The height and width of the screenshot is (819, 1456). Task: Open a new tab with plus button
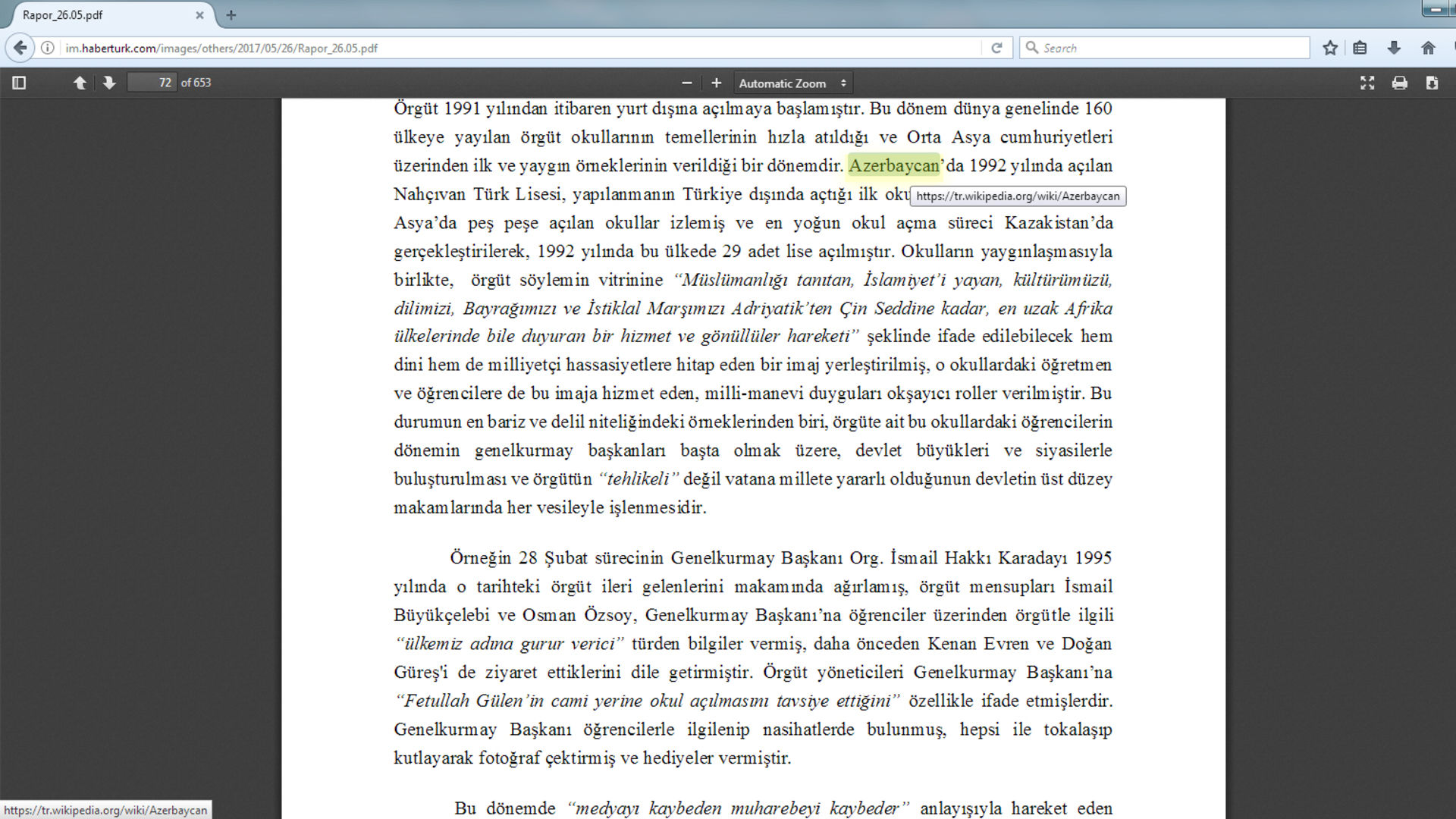pos(231,14)
